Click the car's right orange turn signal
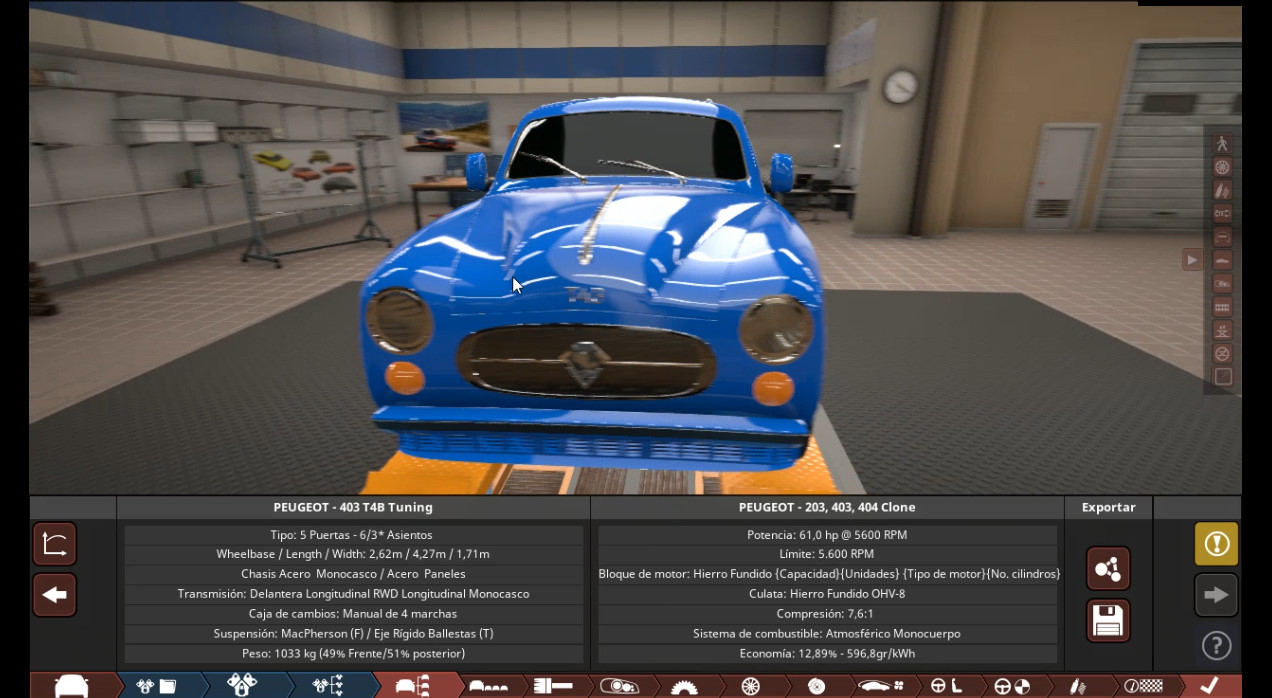 pos(773,388)
